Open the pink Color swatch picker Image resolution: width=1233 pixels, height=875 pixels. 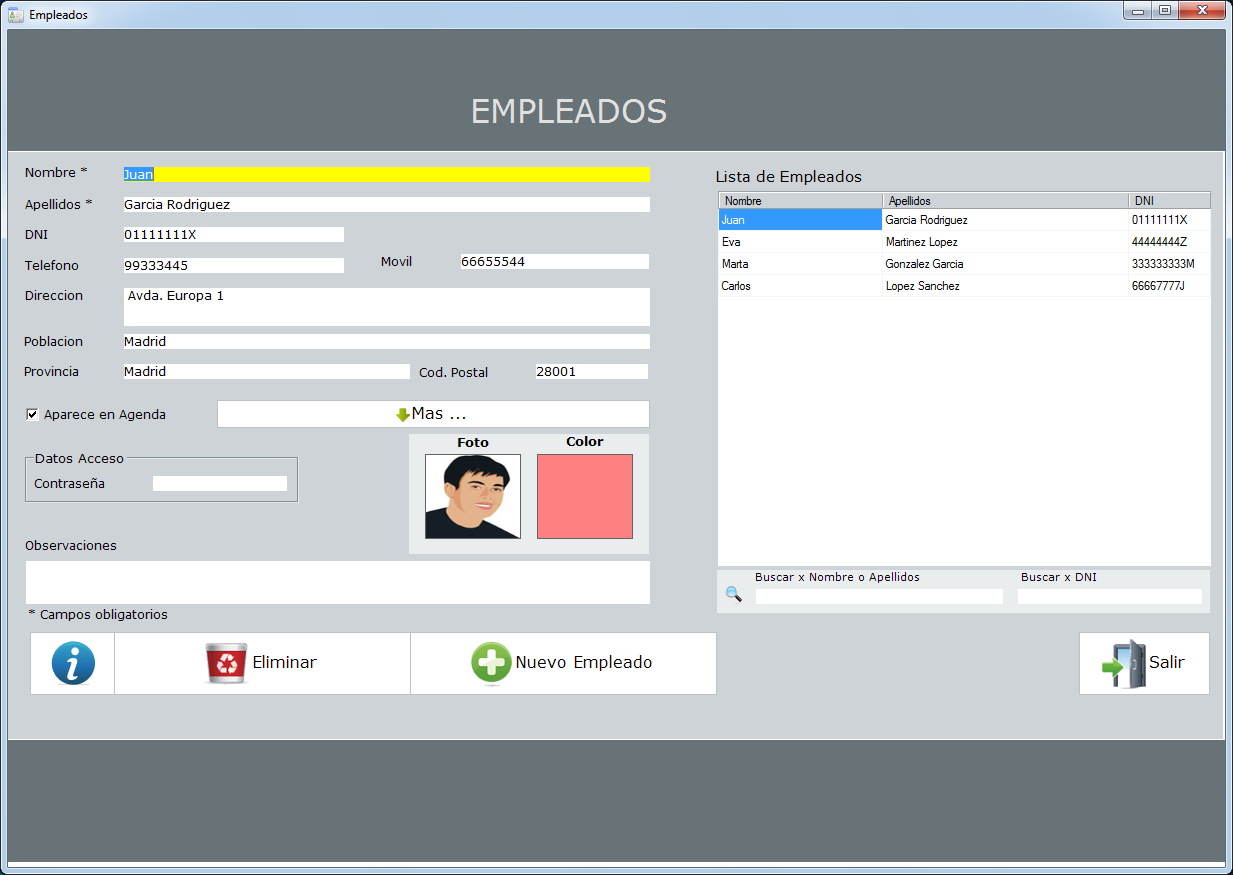click(585, 496)
